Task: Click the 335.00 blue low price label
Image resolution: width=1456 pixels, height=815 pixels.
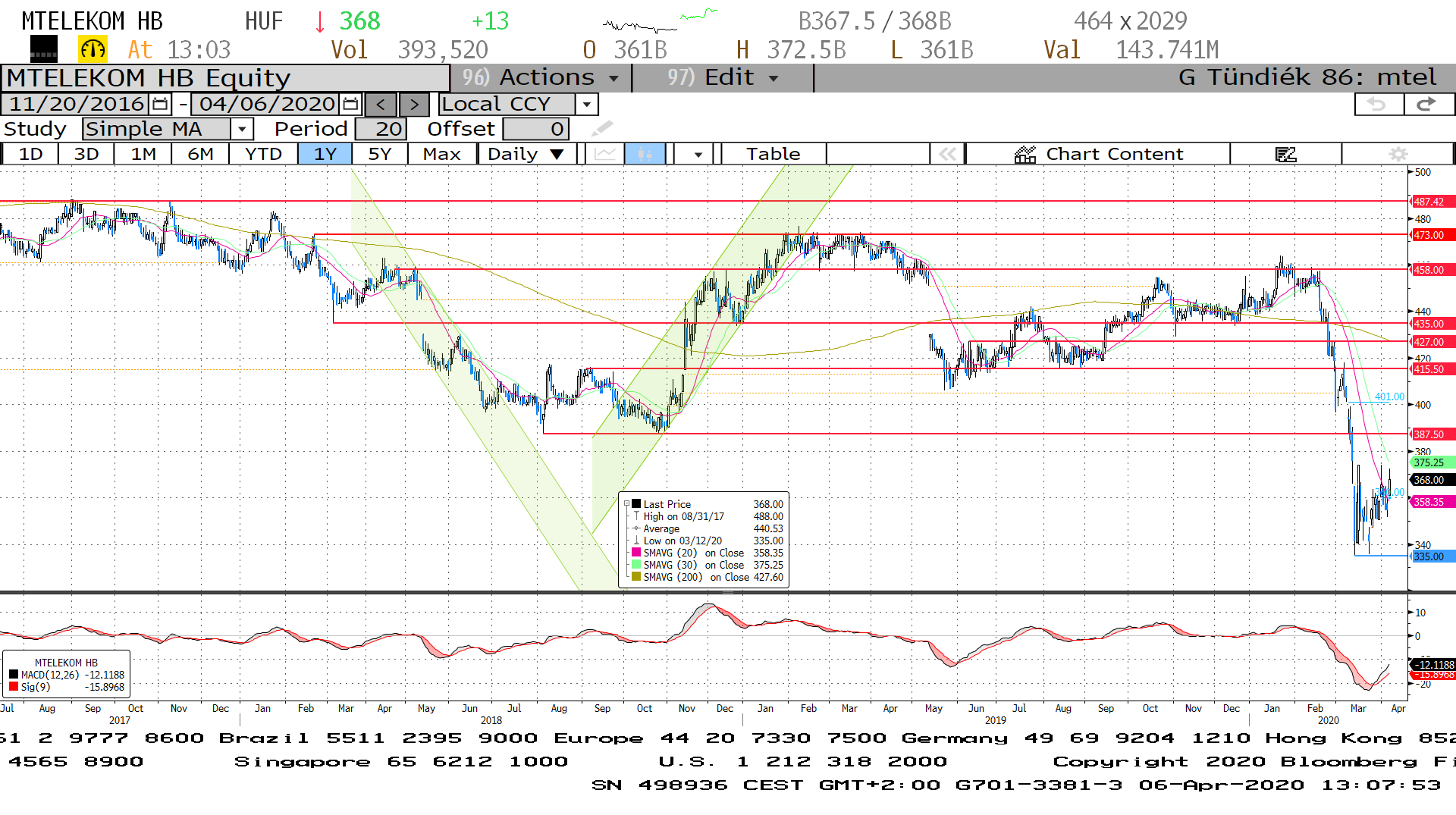Action: pos(1432,556)
